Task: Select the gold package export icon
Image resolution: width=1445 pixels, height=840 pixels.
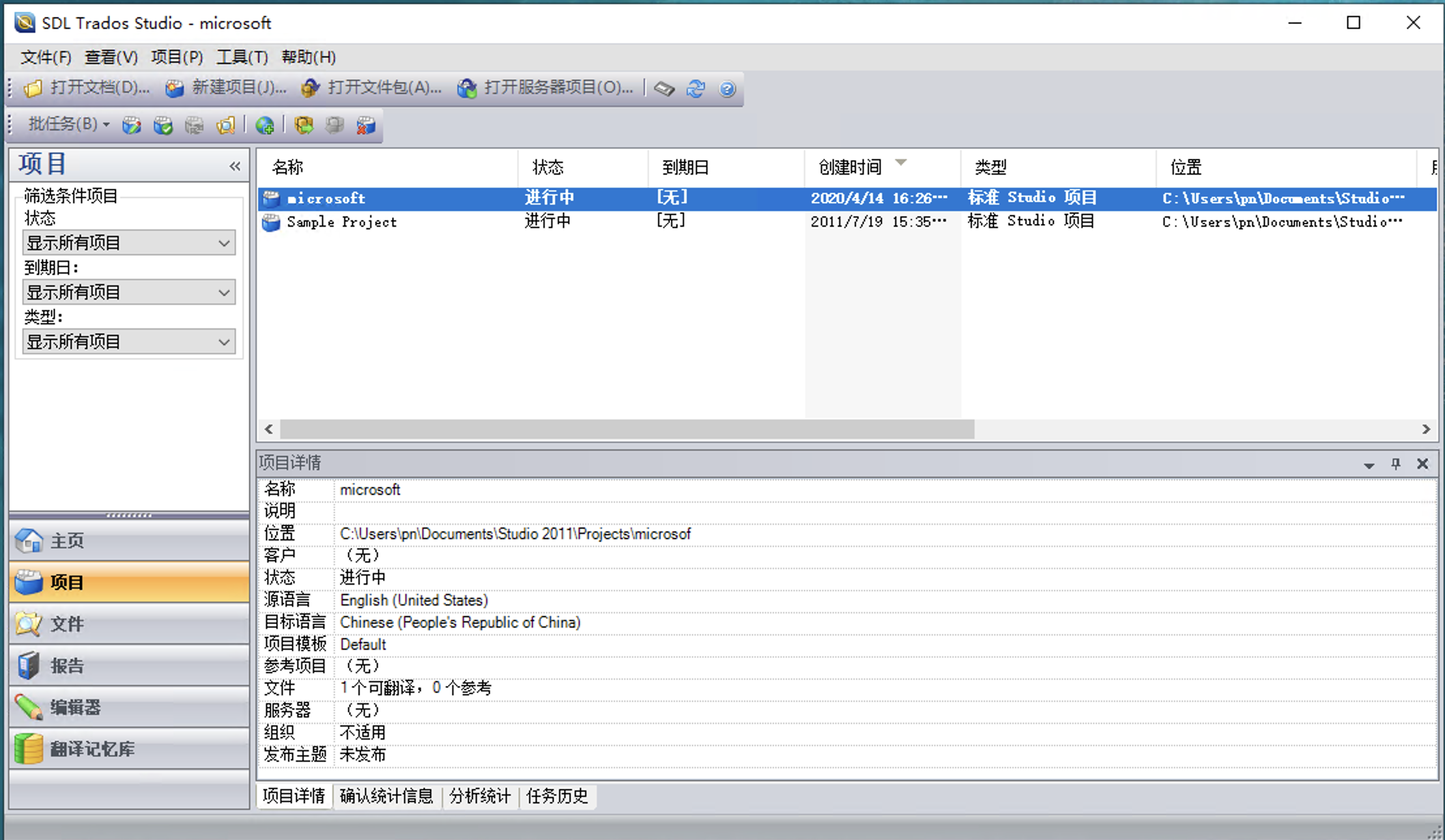Action: [304, 125]
